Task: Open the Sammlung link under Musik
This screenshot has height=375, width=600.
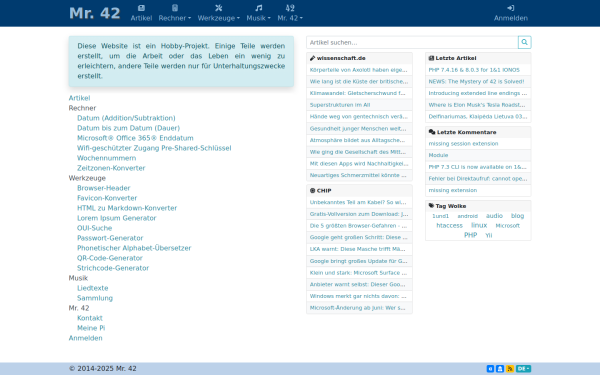Action: (95, 298)
